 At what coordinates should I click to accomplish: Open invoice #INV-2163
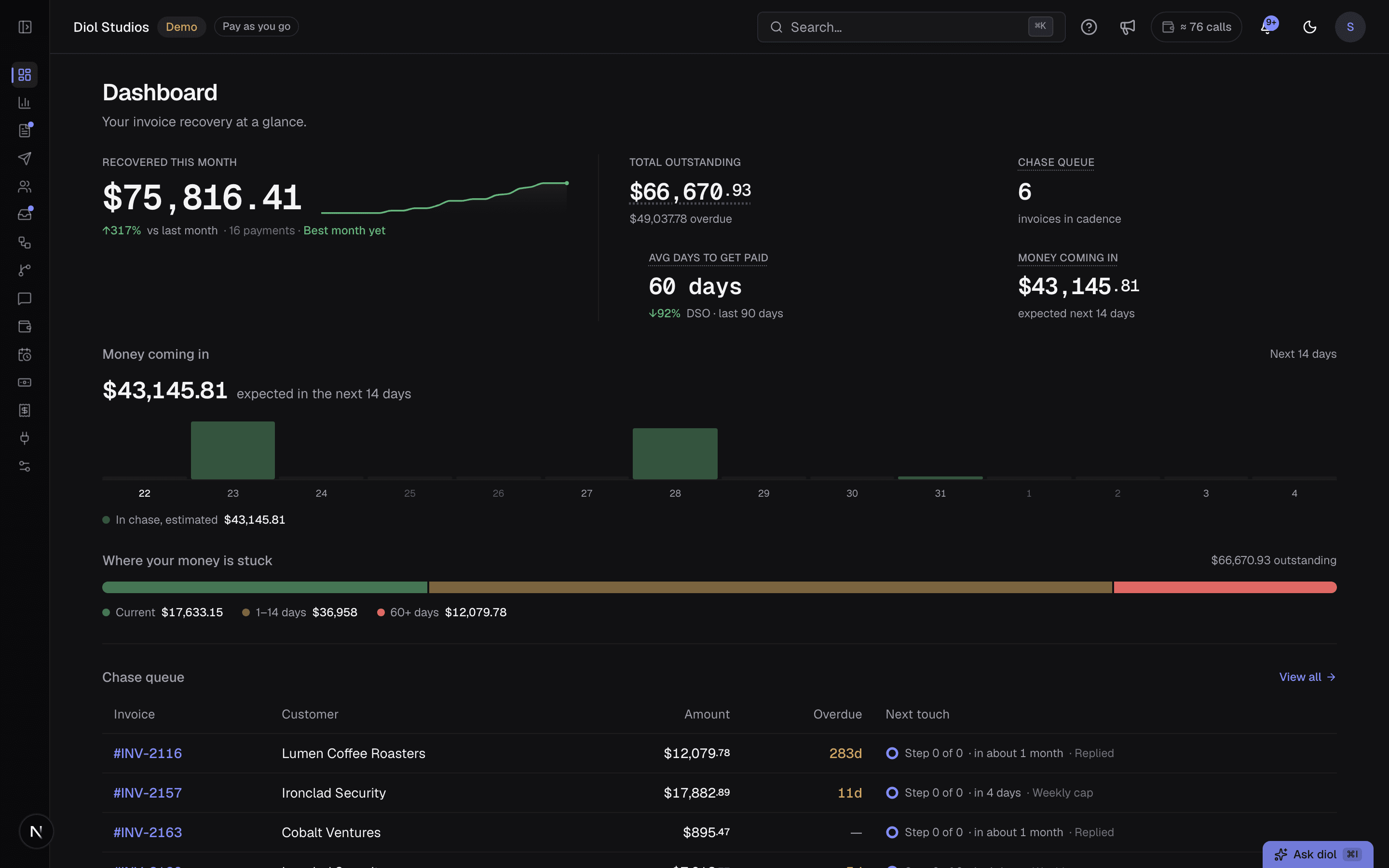(x=148, y=832)
